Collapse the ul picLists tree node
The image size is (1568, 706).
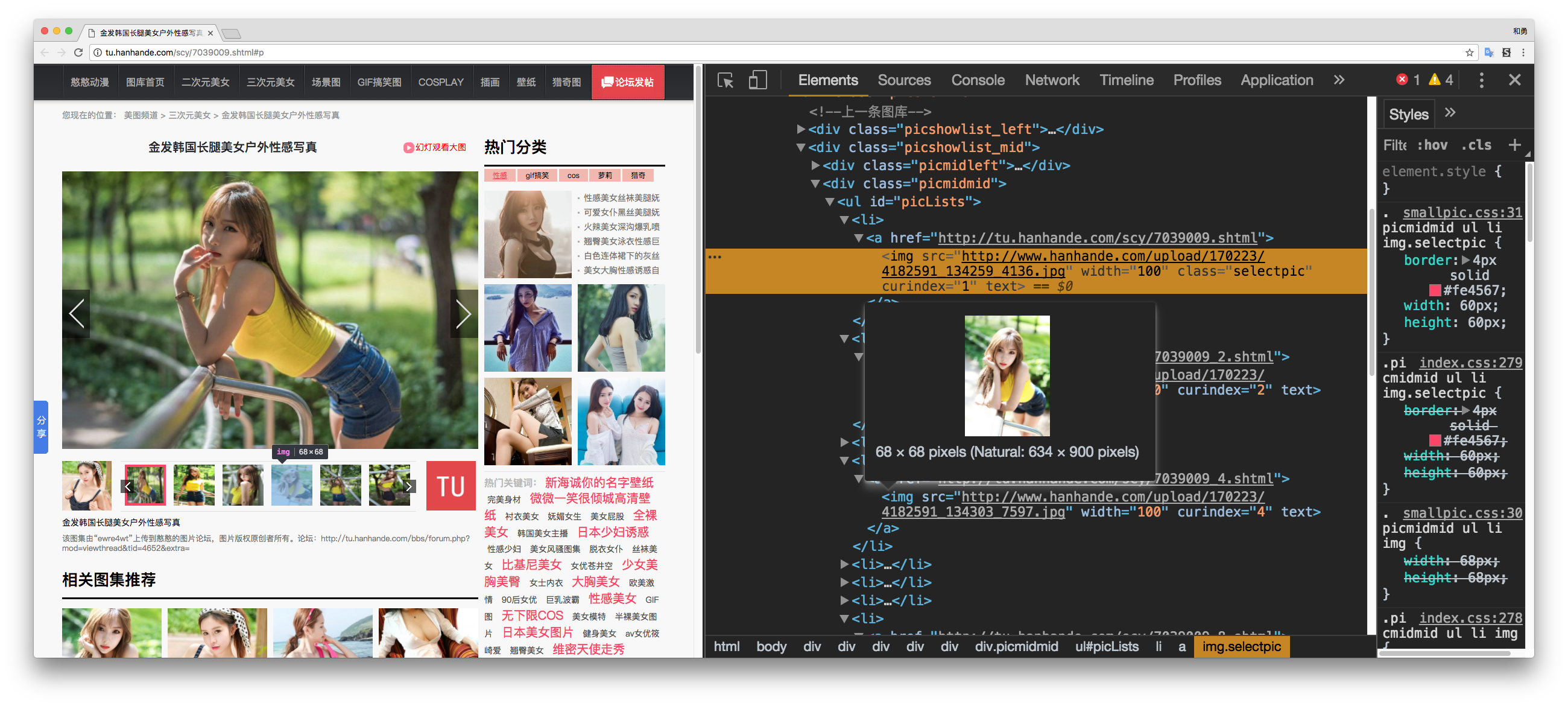point(829,202)
